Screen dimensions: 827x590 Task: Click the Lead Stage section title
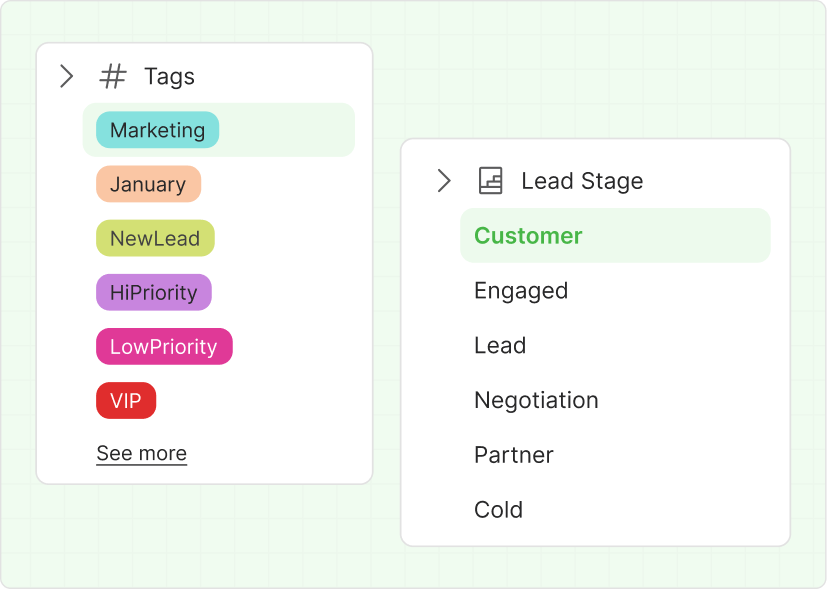(x=582, y=181)
